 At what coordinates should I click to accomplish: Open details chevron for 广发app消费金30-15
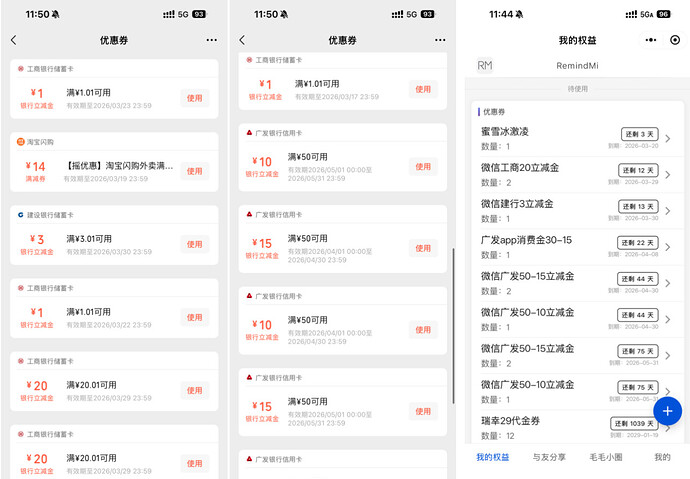(668, 248)
